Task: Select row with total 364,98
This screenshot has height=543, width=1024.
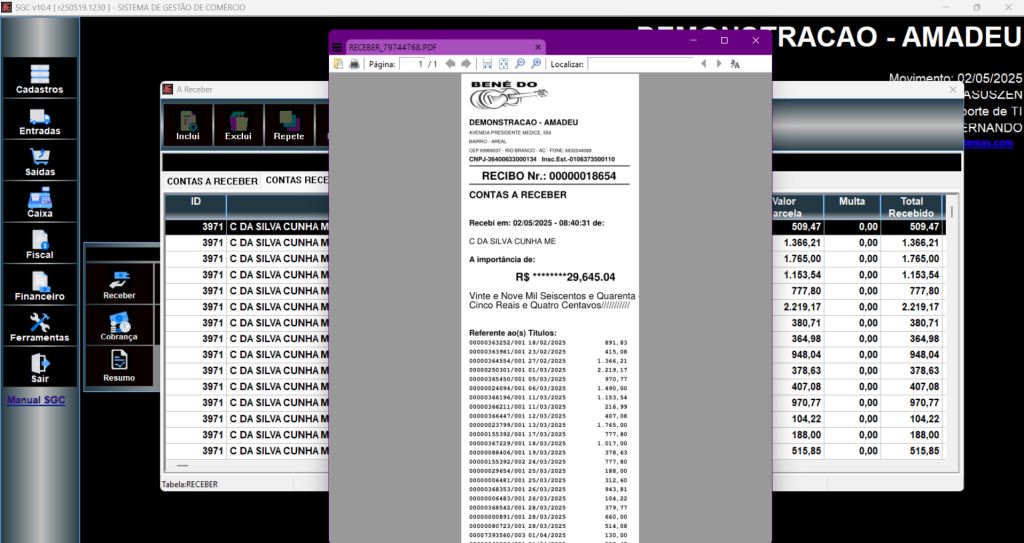Action: click(554, 338)
